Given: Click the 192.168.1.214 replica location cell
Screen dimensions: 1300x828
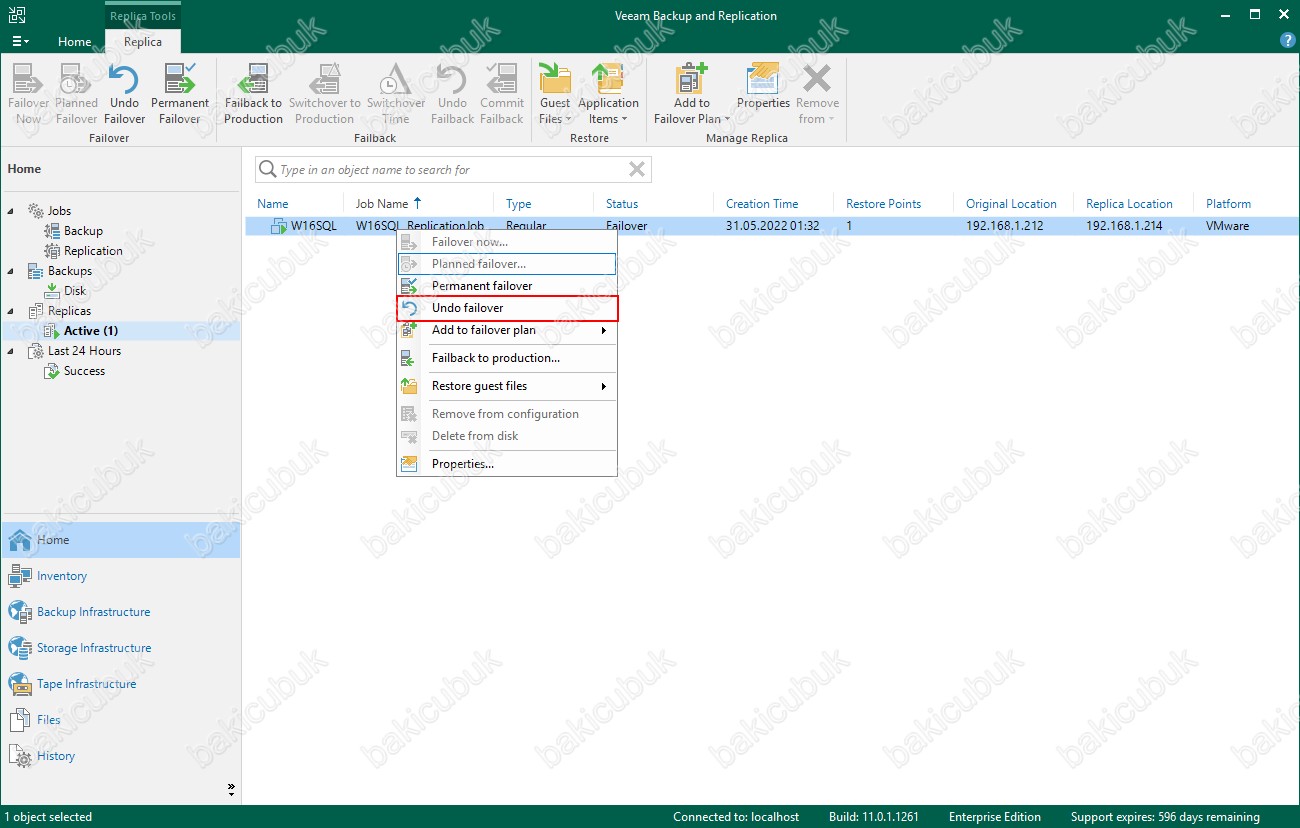Looking at the screenshot, I should [1124, 226].
